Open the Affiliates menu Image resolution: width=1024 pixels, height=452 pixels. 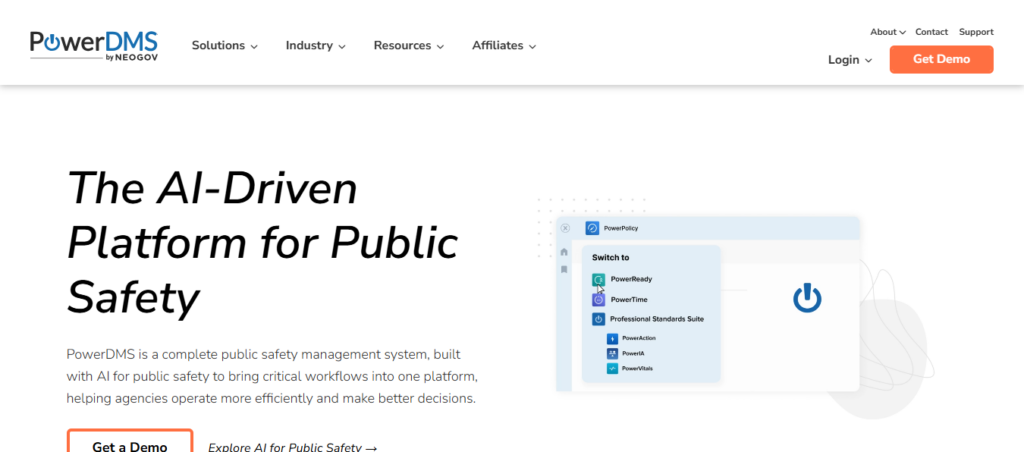(x=504, y=45)
